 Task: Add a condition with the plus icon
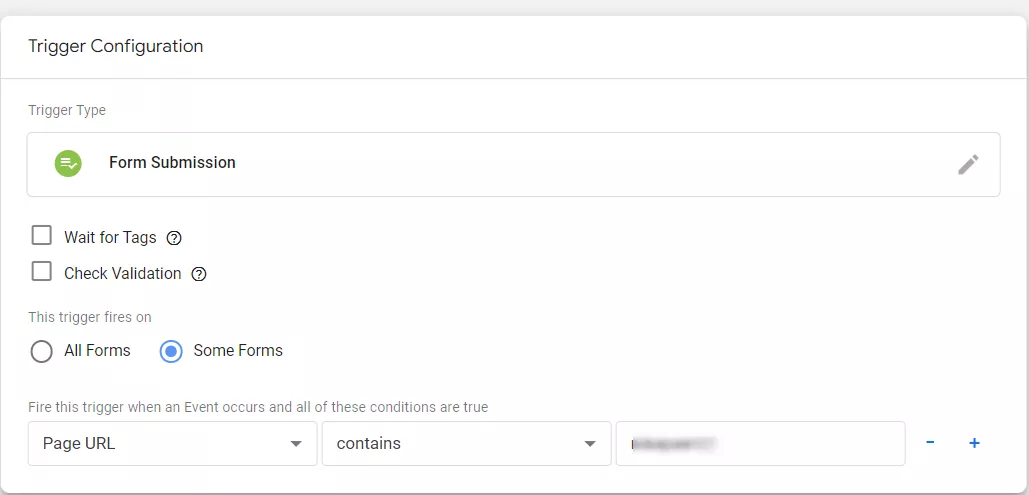[x=975, y=443]
